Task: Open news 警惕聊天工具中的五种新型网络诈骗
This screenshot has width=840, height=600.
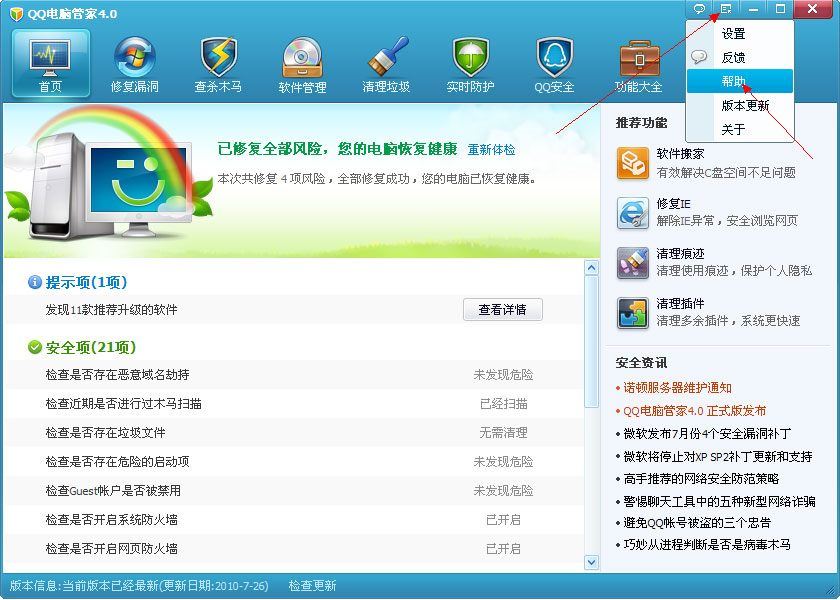Action: point(719,501)
